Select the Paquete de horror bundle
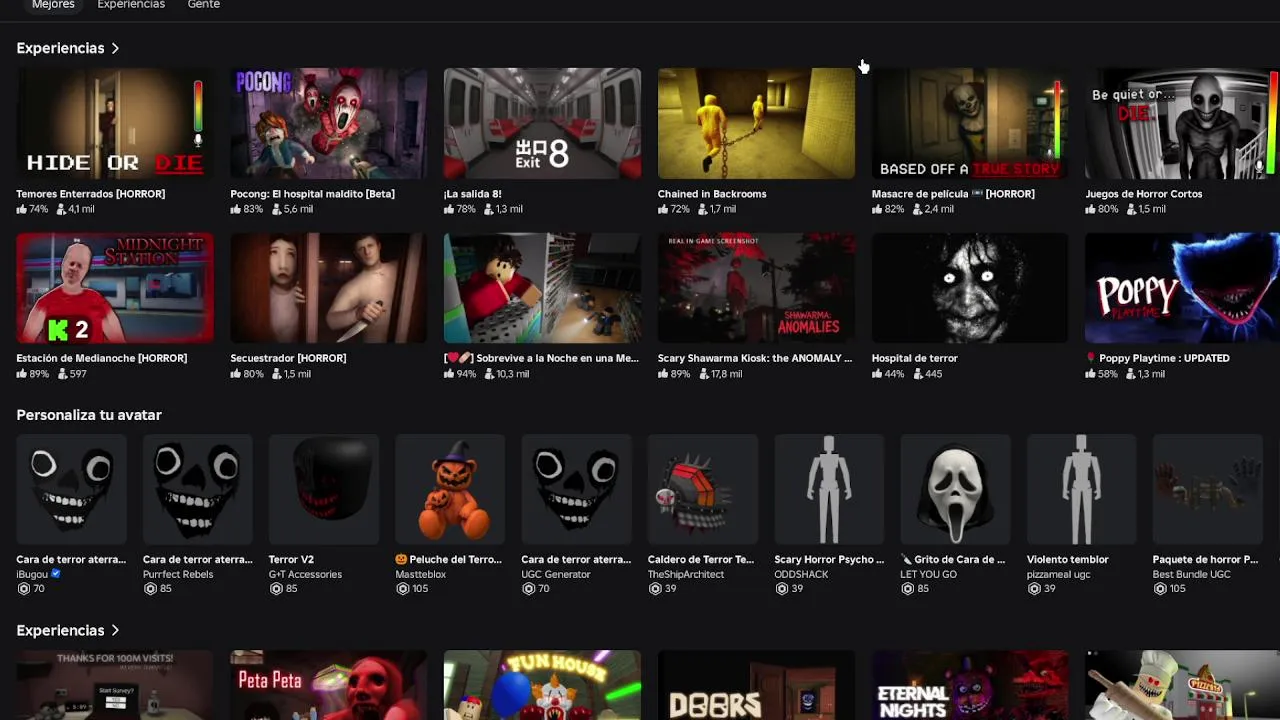Viewport: 1280px width, 720px height. coord(1207,490)
